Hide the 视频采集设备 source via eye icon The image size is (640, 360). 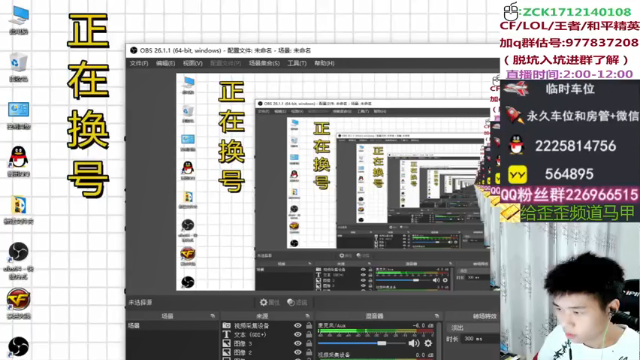(x=298, y=326)
